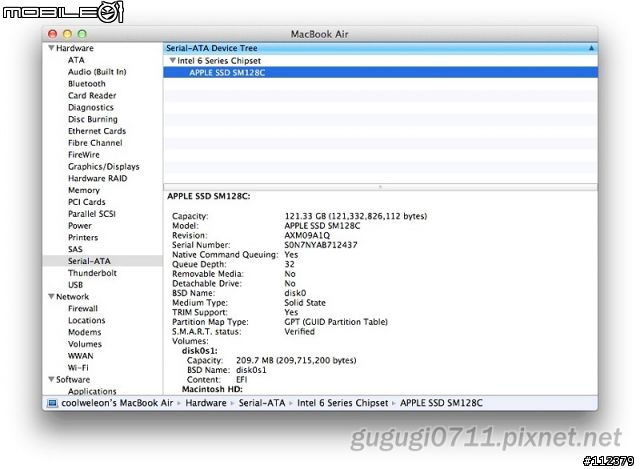Viewport: 640px width, 469px height.
Task: Select Disc Burning in sidebar
Action: 93,119
